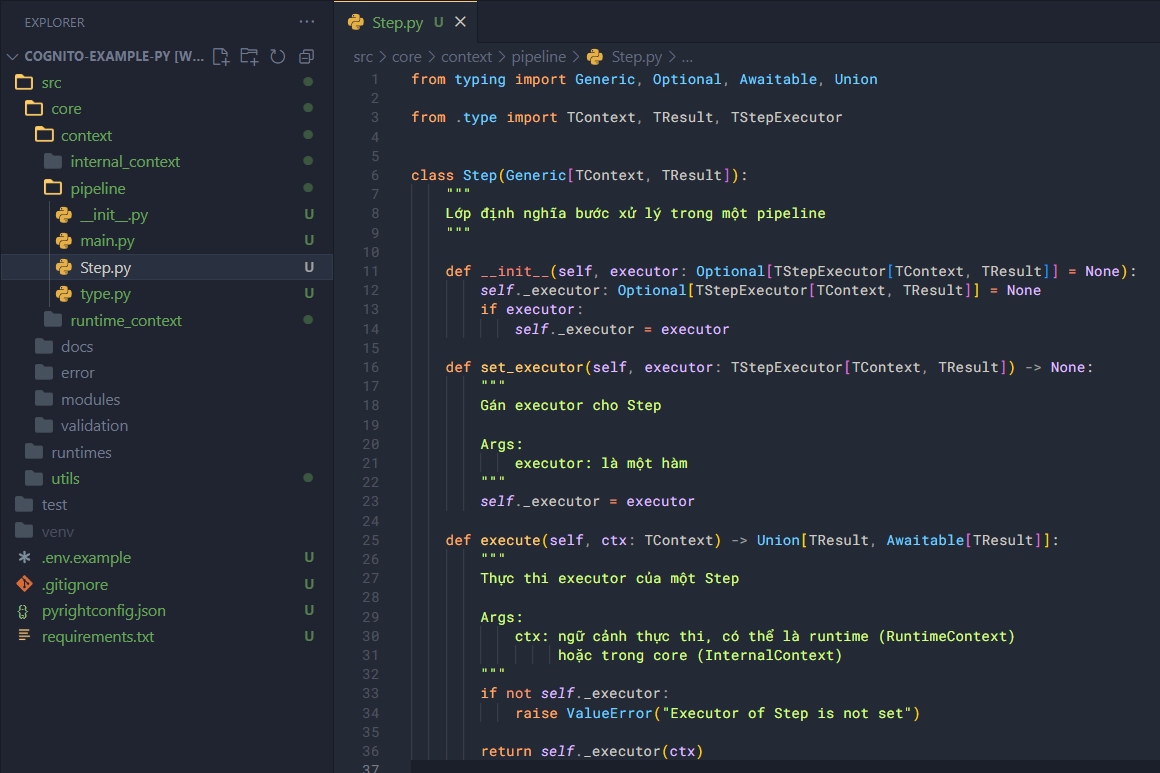Viewport: 1160px width, 773px height.
Task: Open requirements.txt file
Action: [97, 636]
